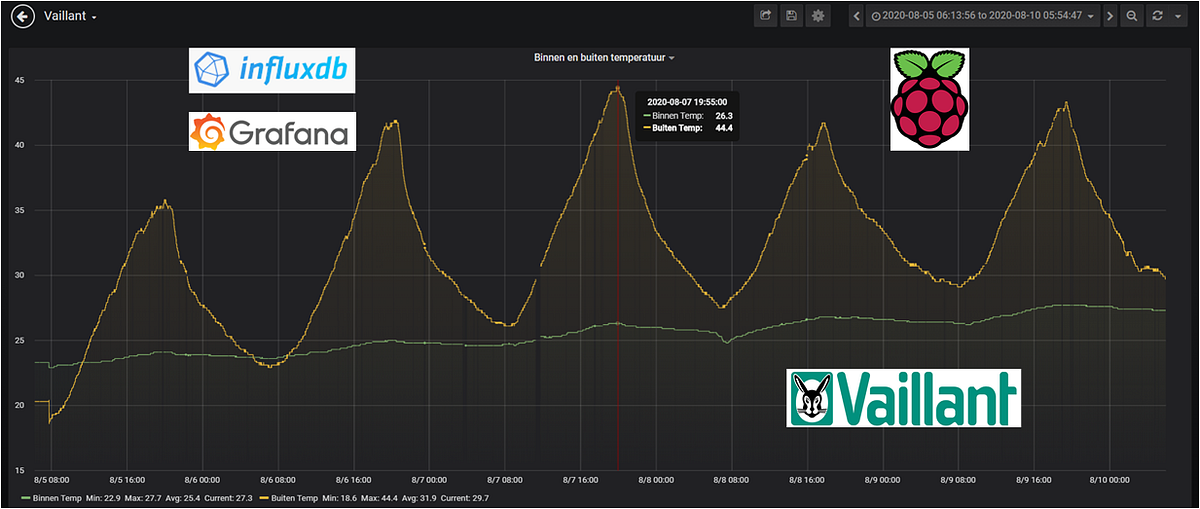Image resolution: width=1200 pixels, height=509 pixels.
Task: Open the 'Binnen en buiten temperatuur' panel menu
Action: [x=605, y=58]
